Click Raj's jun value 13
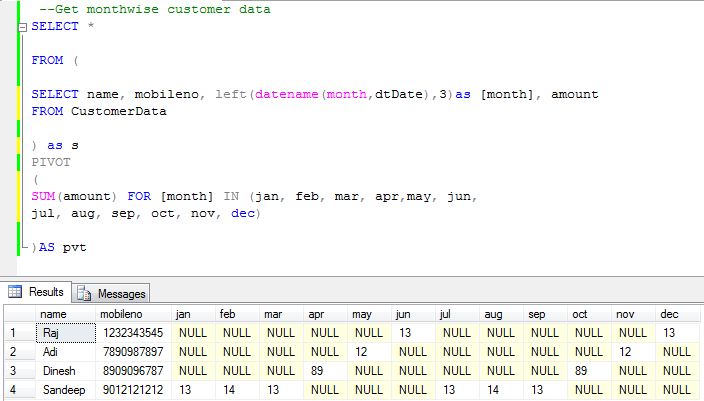 [413, 333]
